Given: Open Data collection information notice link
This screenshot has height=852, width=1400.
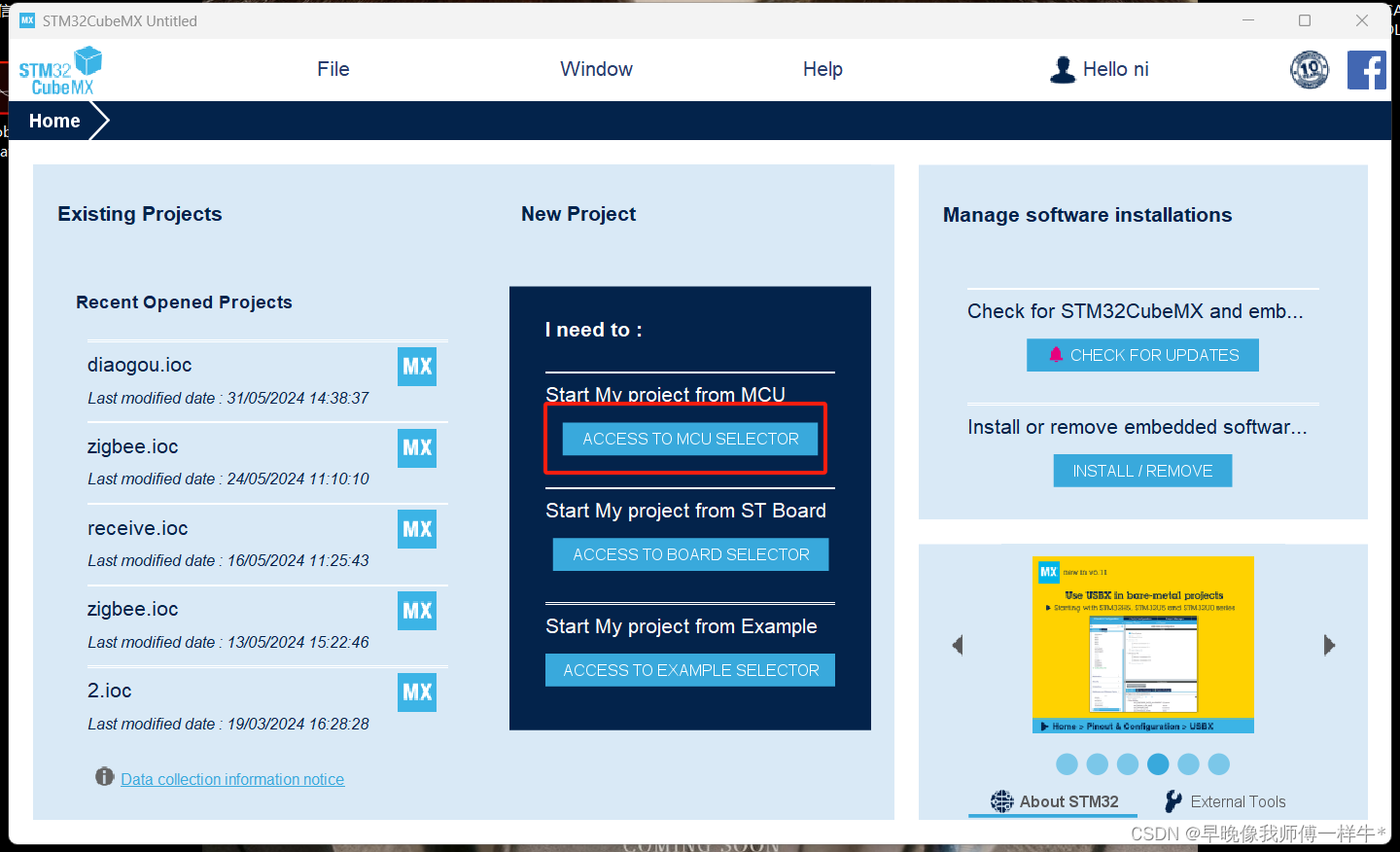Looking at the screenshot, I should point(232,779).
